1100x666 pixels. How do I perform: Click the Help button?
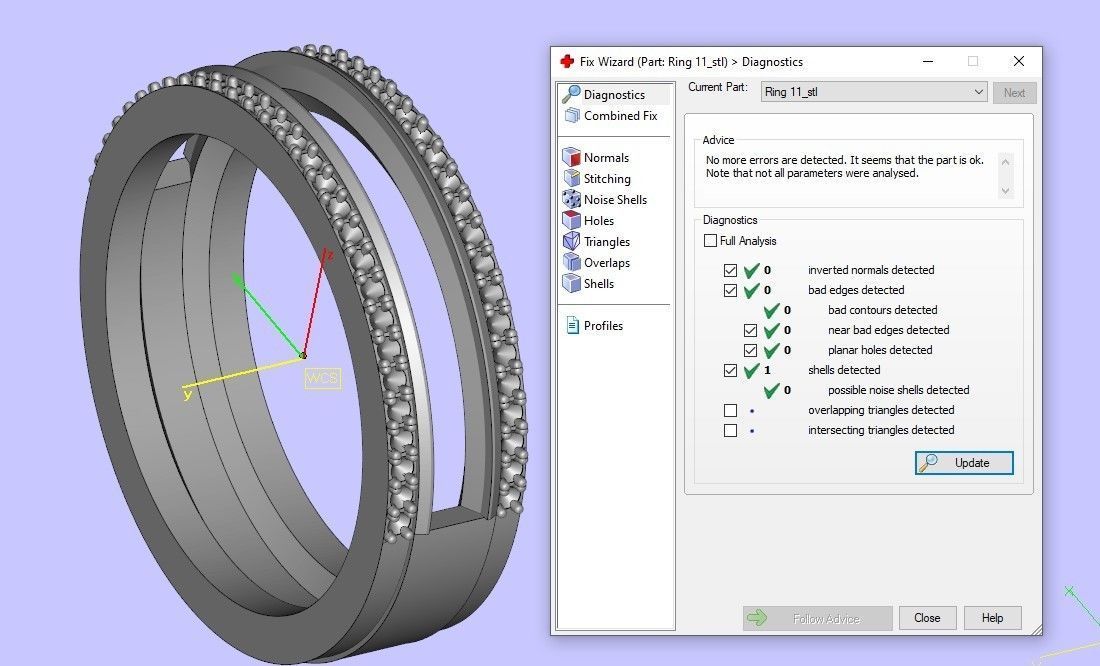(992, 618)
